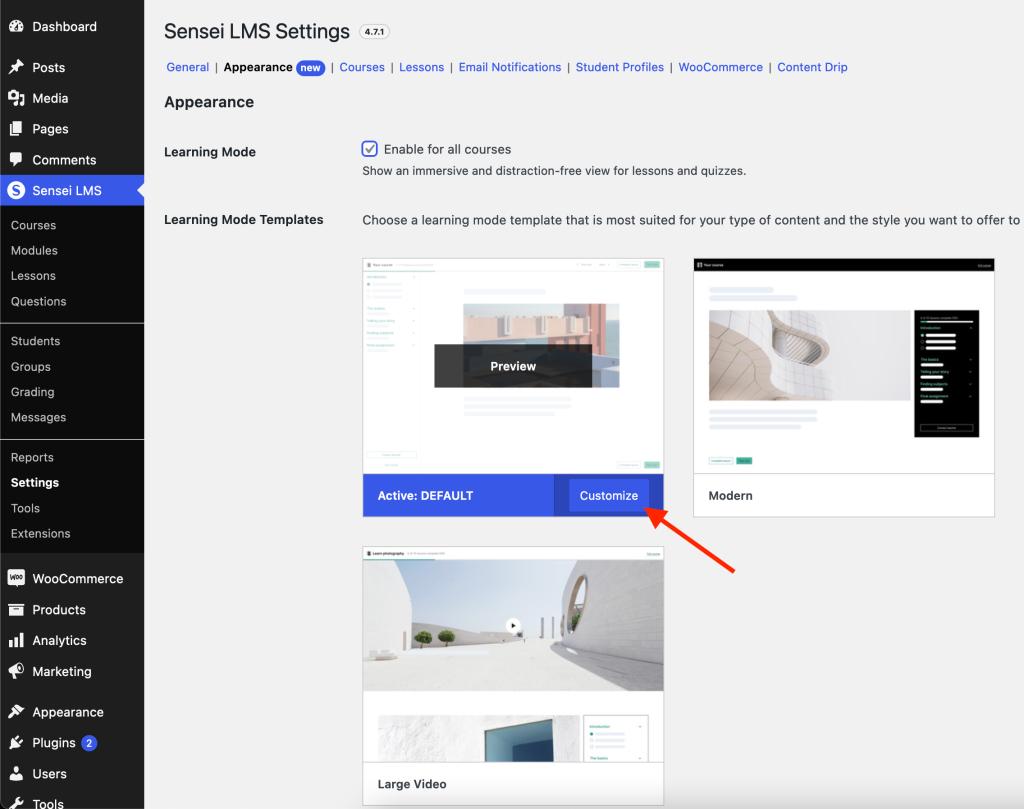This screenshot has width=1024, height=809.
Task: Click the Large Video template name label
Action: click(412, 784)
